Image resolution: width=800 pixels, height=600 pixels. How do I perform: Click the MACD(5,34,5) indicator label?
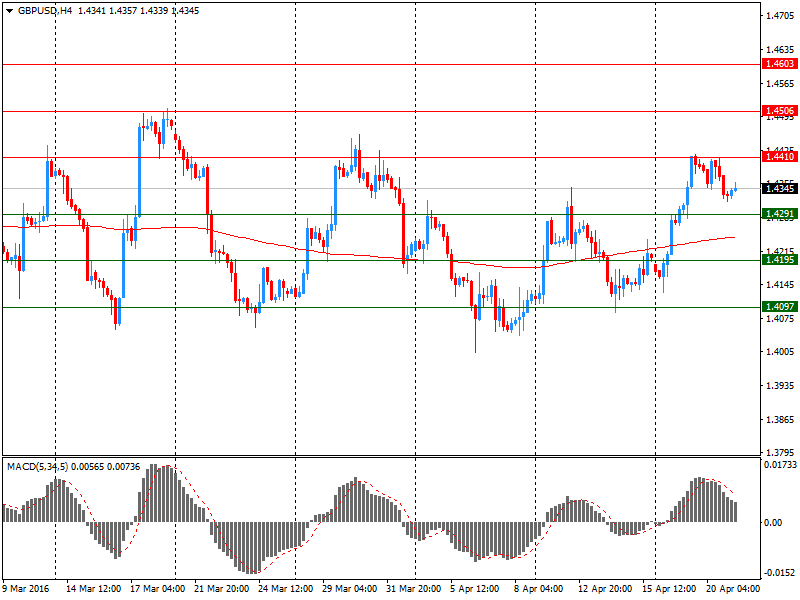[x=37, y=467]
